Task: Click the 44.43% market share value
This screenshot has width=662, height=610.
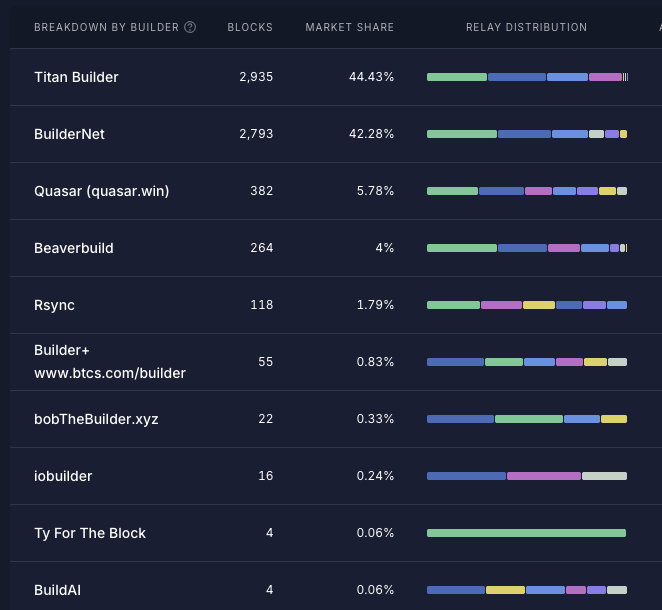Action: point(371,77)
